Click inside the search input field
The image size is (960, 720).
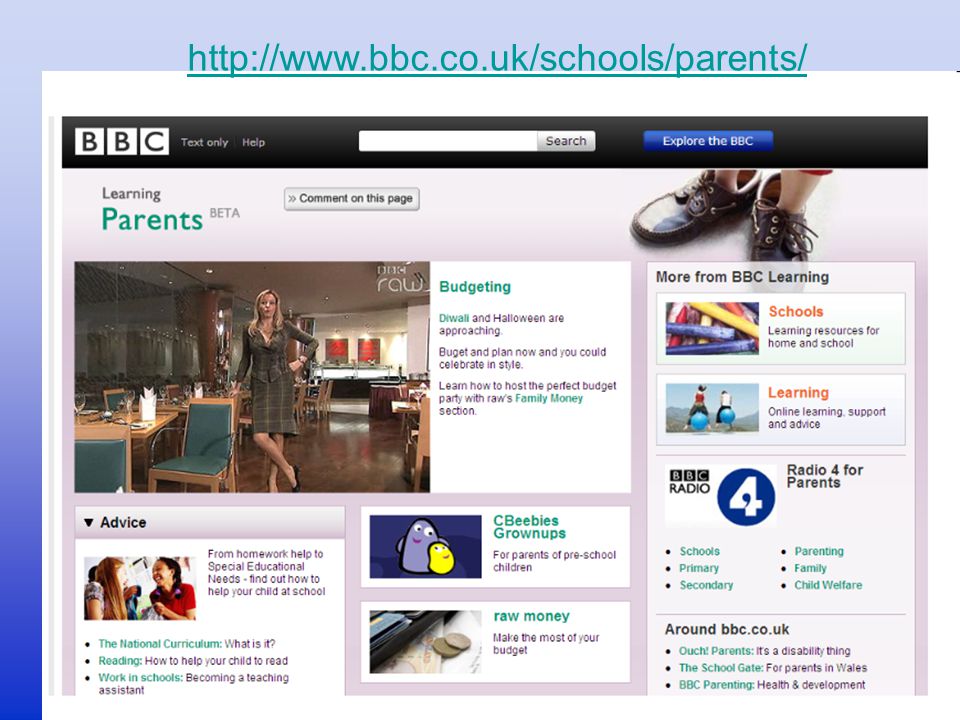click(448, 141)
